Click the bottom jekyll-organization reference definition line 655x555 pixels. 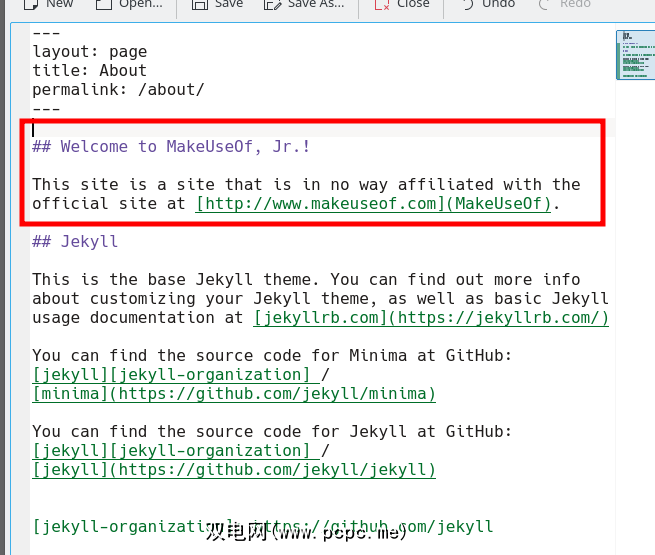263,527
